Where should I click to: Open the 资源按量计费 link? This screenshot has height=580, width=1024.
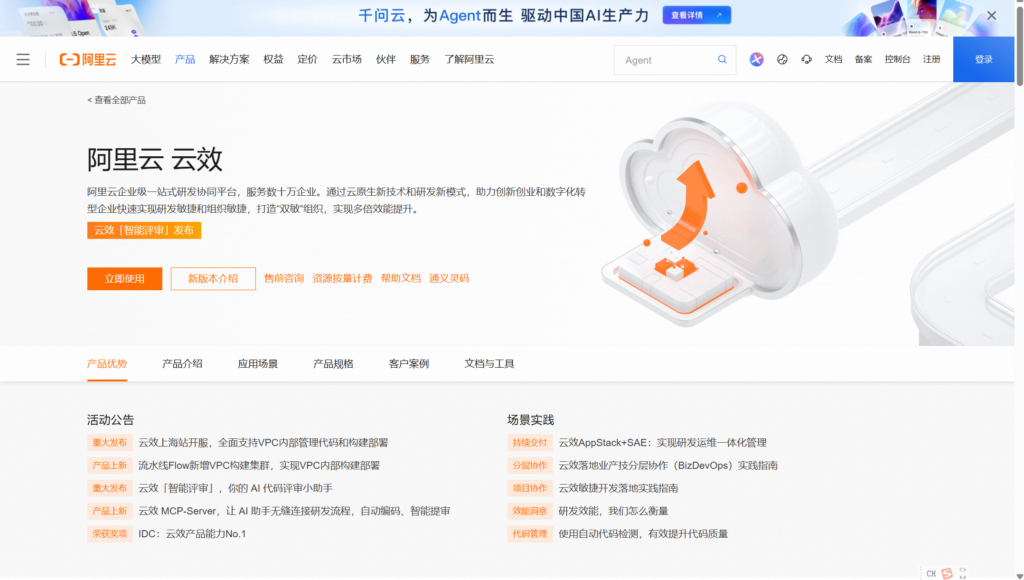coord(342,278)
